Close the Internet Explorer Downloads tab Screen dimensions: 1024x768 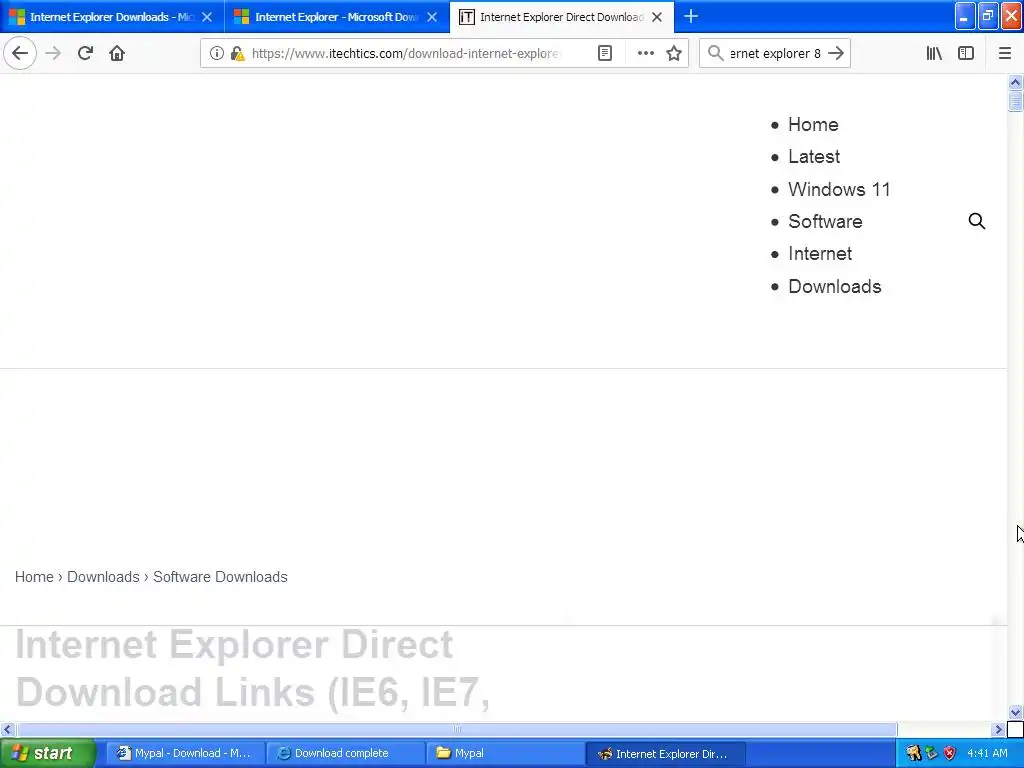point(207,17)
